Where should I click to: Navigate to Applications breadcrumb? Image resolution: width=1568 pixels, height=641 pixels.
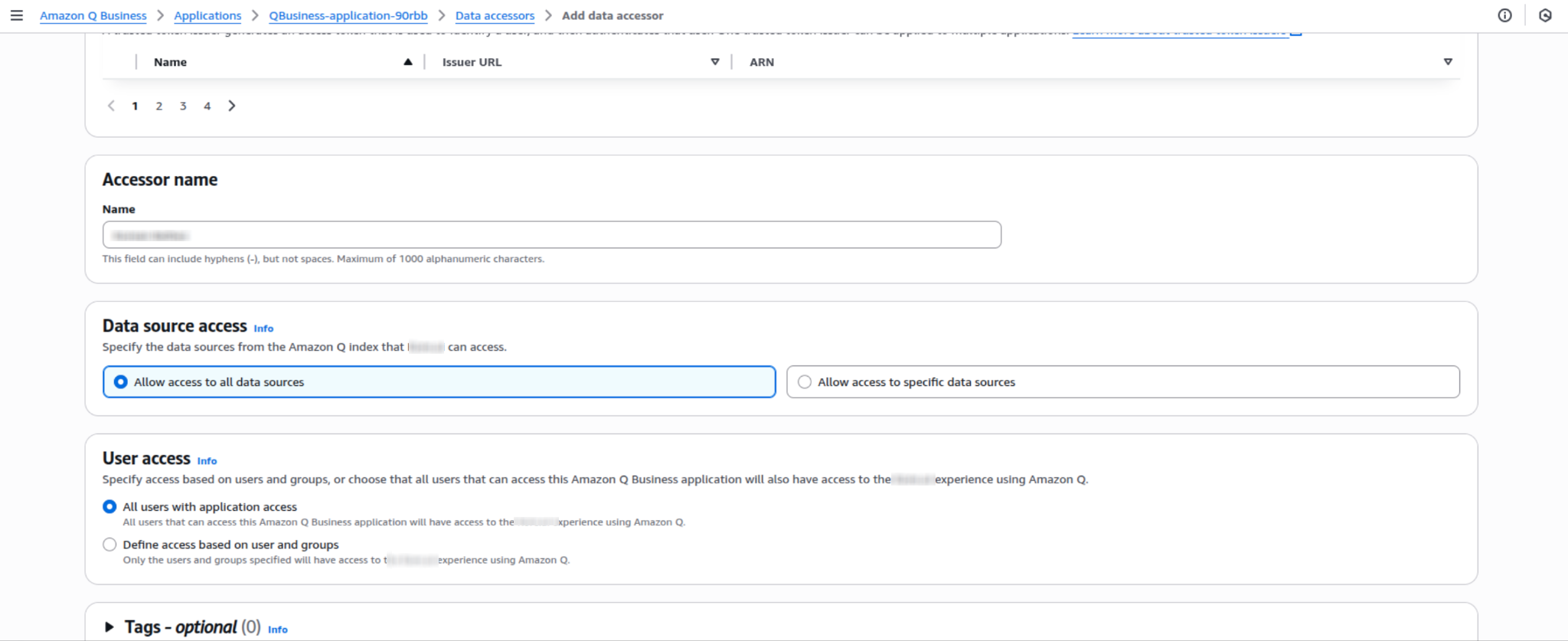[x=207, y=15]
